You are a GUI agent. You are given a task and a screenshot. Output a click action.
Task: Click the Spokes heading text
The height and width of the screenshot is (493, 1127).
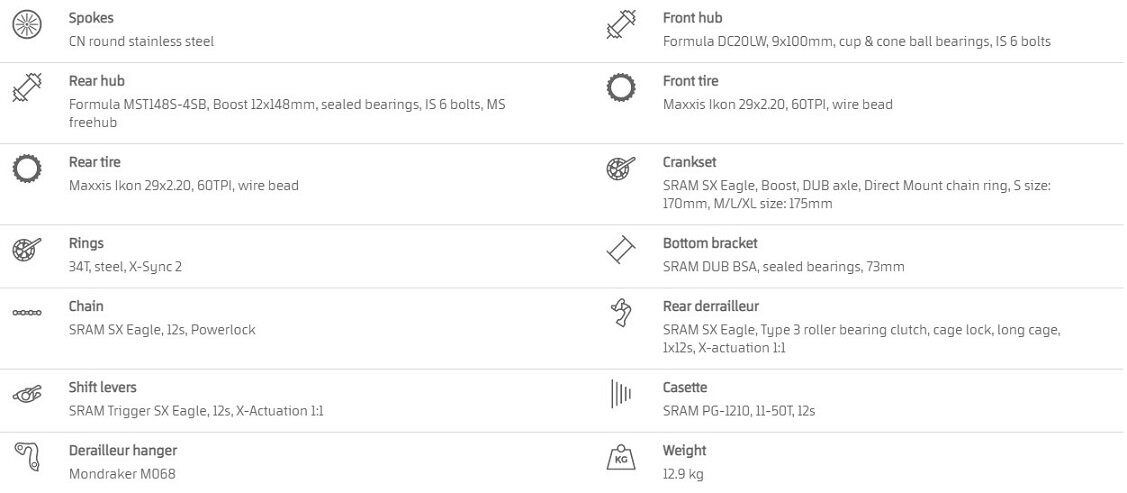click(91, 18)
